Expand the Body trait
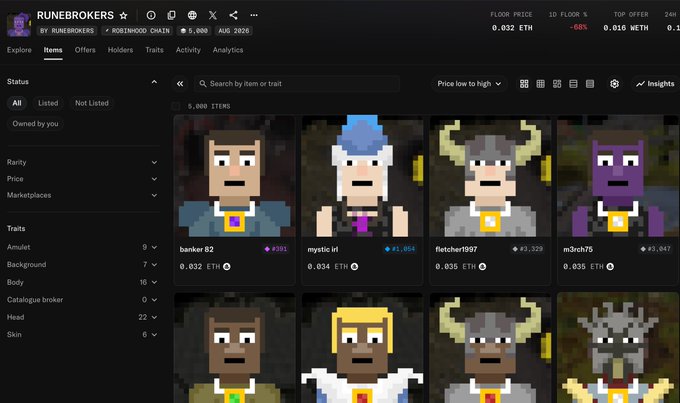Screen dimensions: 680x403 coord(82,282)
